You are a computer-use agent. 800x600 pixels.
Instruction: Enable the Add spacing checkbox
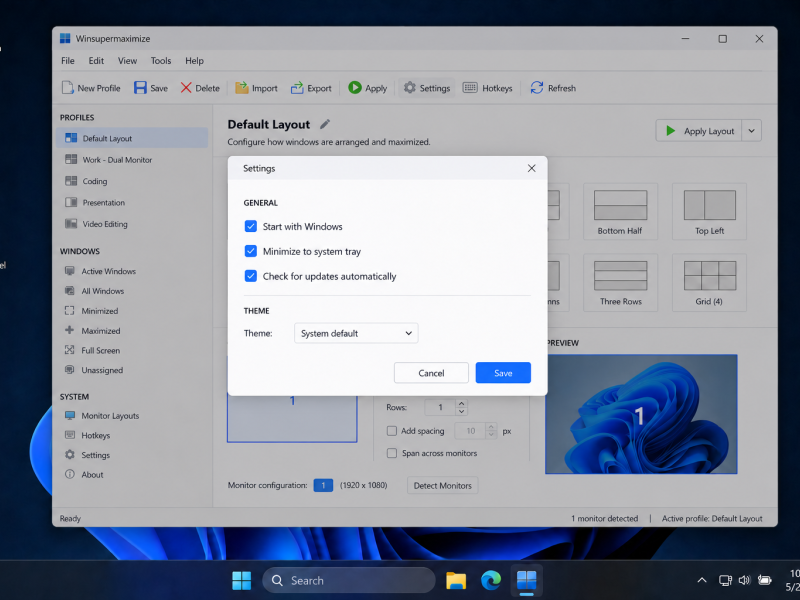[392, 431]
